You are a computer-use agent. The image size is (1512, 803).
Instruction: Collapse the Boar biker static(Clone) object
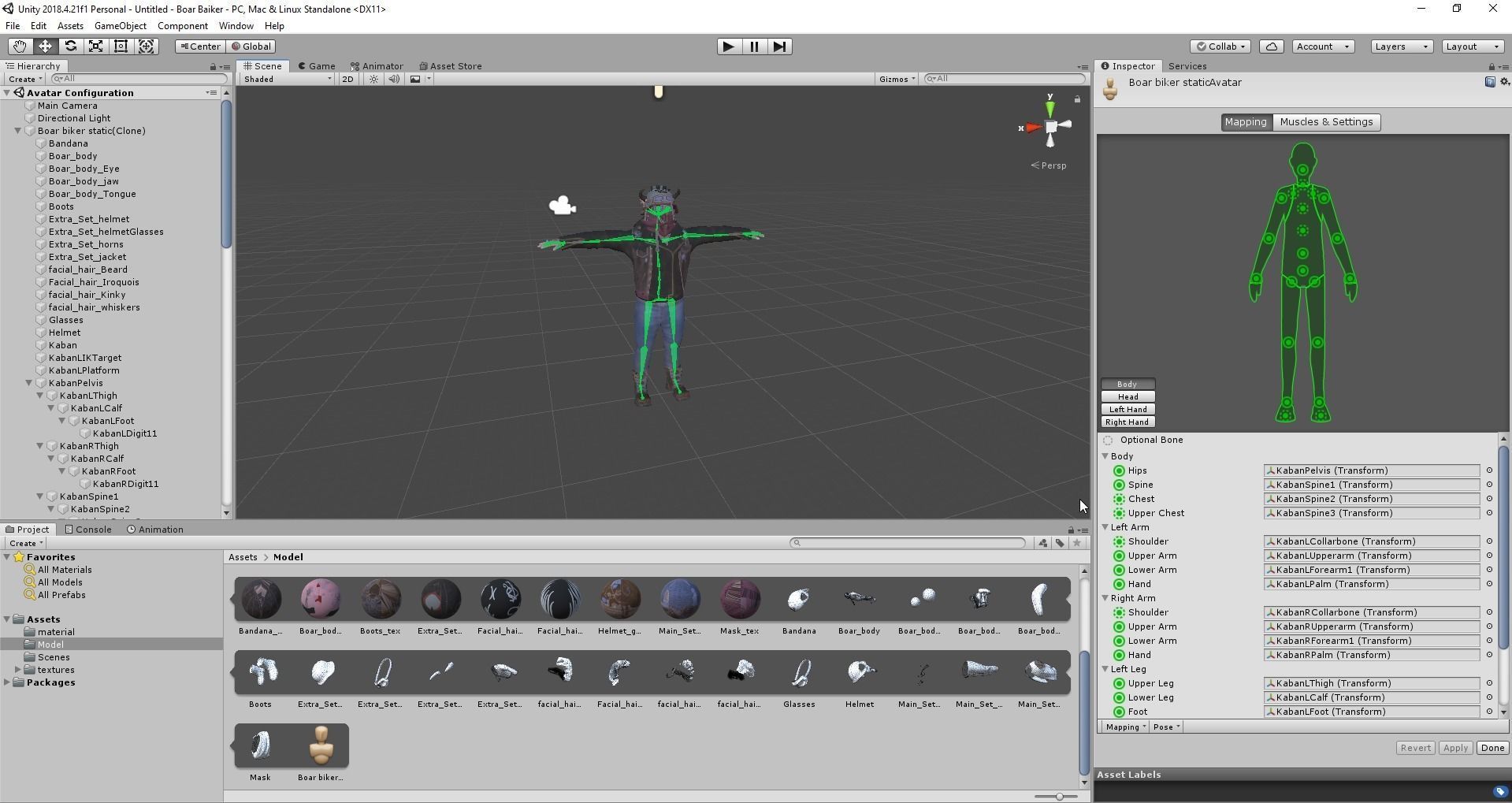pyautogui.click(x=18, y=131)
